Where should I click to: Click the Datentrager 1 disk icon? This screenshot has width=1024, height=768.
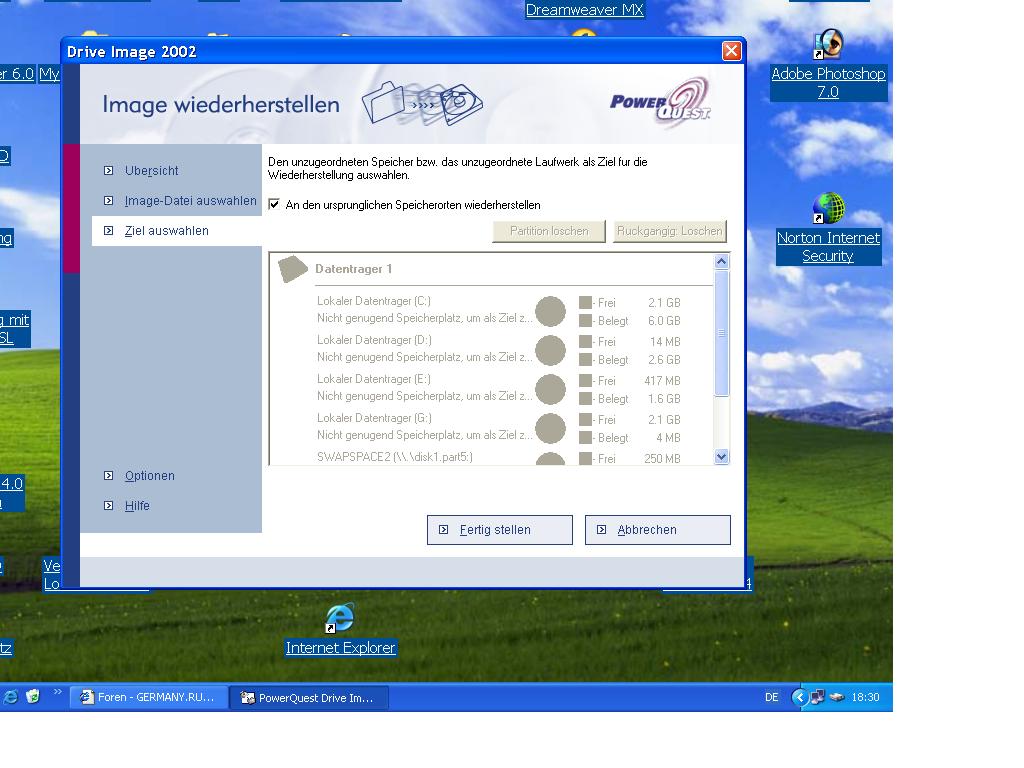292,268
